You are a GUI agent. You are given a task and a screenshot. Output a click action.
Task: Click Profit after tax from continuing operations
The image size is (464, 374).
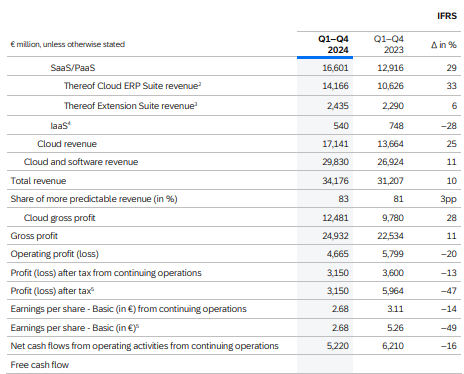(x=106, y=273)
